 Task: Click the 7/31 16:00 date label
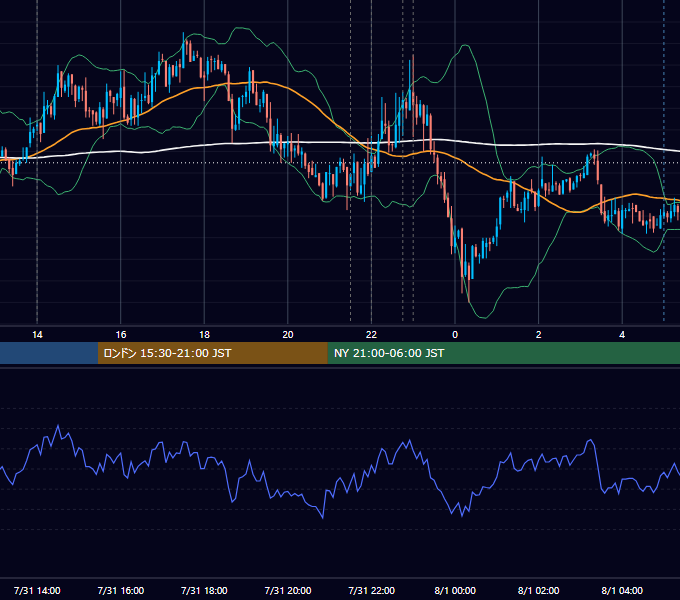point(121,590)
